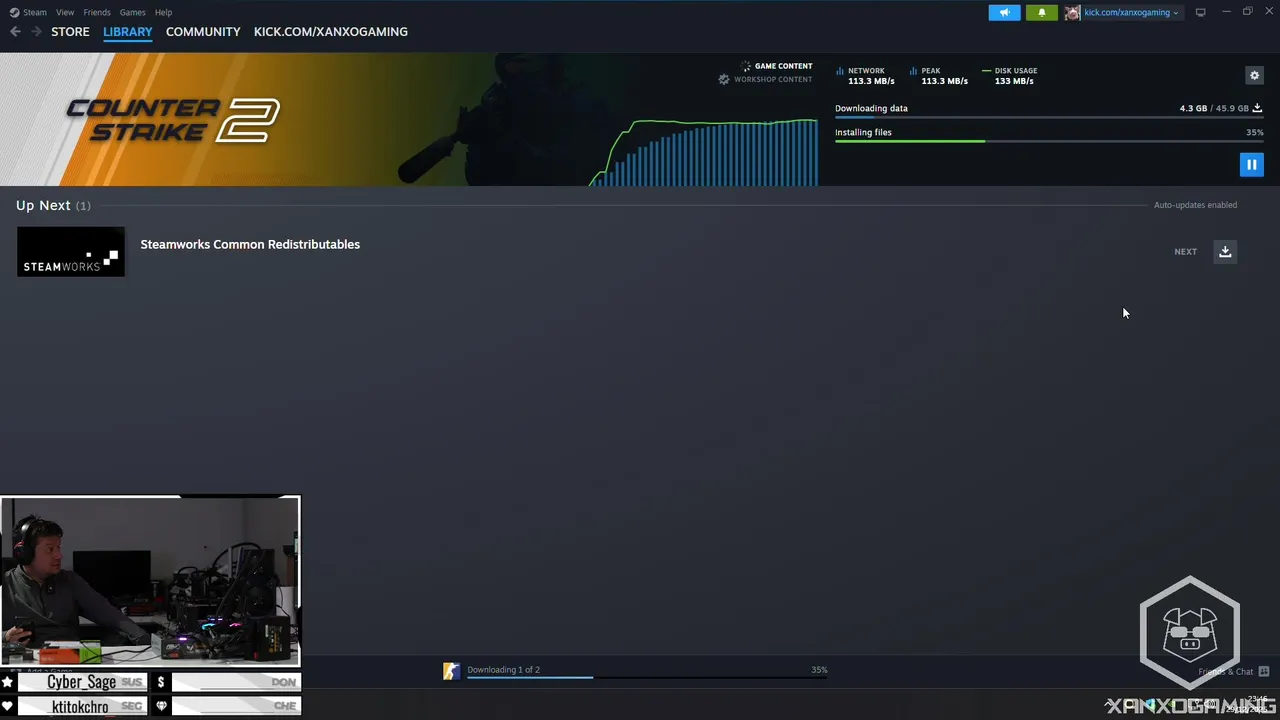The width and height of the screenshot is (1280, 720).
Task: Pause the Counter-Strike 2 download
Action: pyautogui.click(x=1251, y=165)
